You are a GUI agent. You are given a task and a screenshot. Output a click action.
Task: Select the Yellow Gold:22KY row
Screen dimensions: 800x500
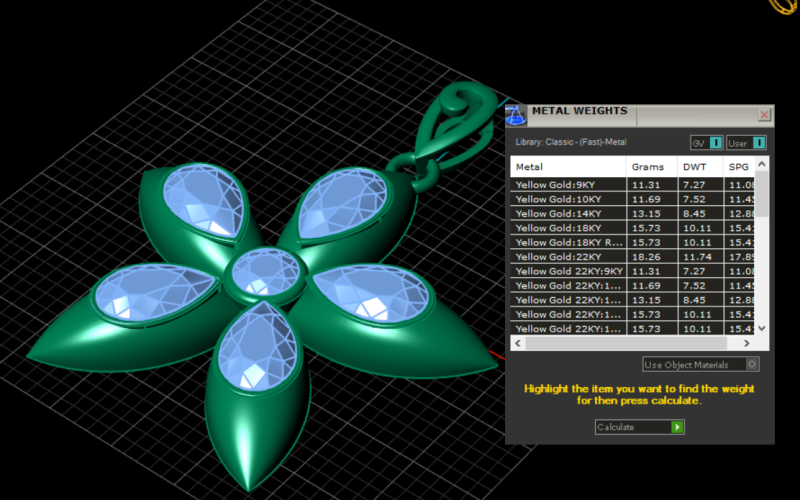pyautogui.click(x=632, y=257)
